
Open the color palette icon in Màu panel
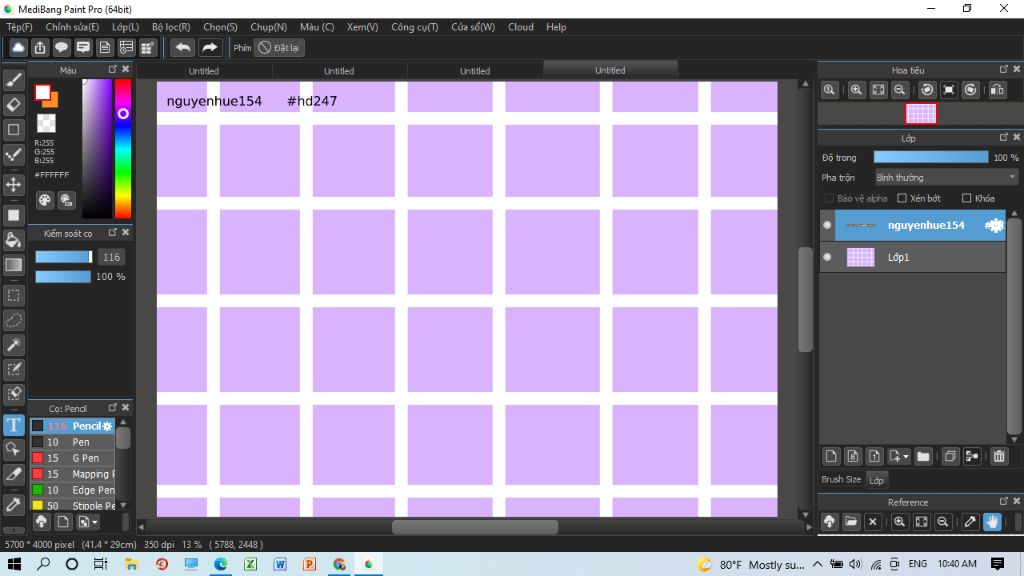tap(44, 200)
